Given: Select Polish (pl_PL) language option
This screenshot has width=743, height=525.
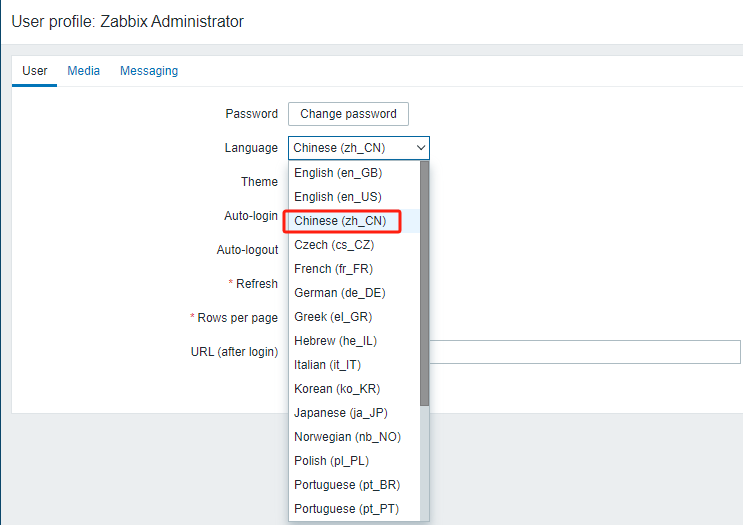Looking at the screenshot, I should tap(332, 461).
